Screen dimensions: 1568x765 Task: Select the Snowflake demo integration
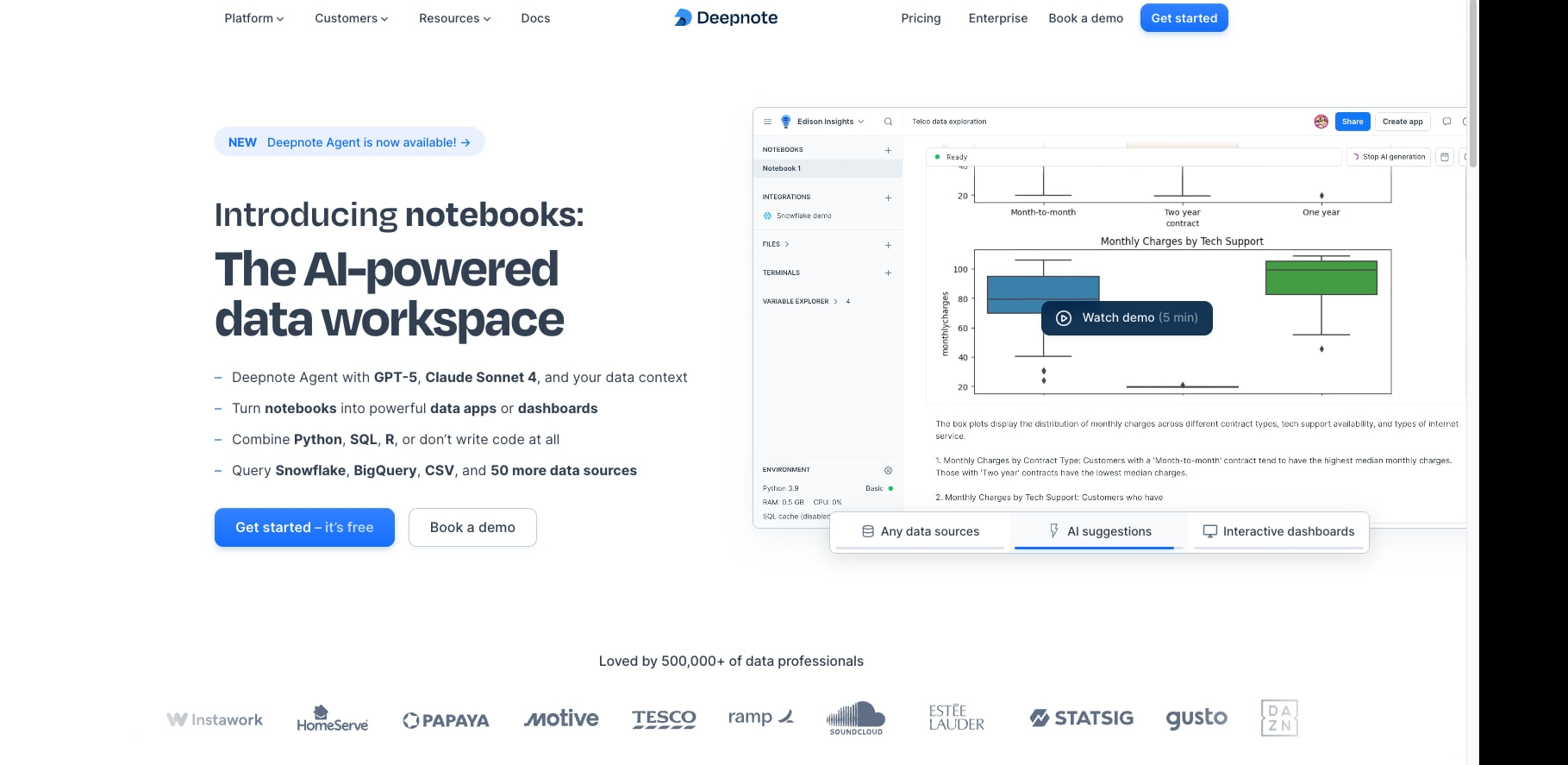[797, 216]
